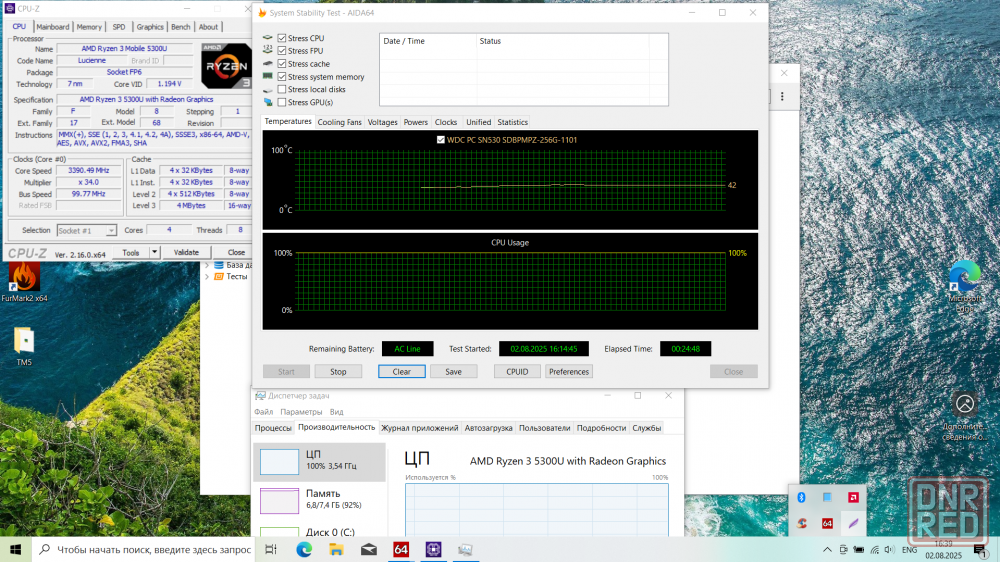Click the learn-more-about-picture desktop icon
The image size is (1000, 562).
(x=965, y=416)
